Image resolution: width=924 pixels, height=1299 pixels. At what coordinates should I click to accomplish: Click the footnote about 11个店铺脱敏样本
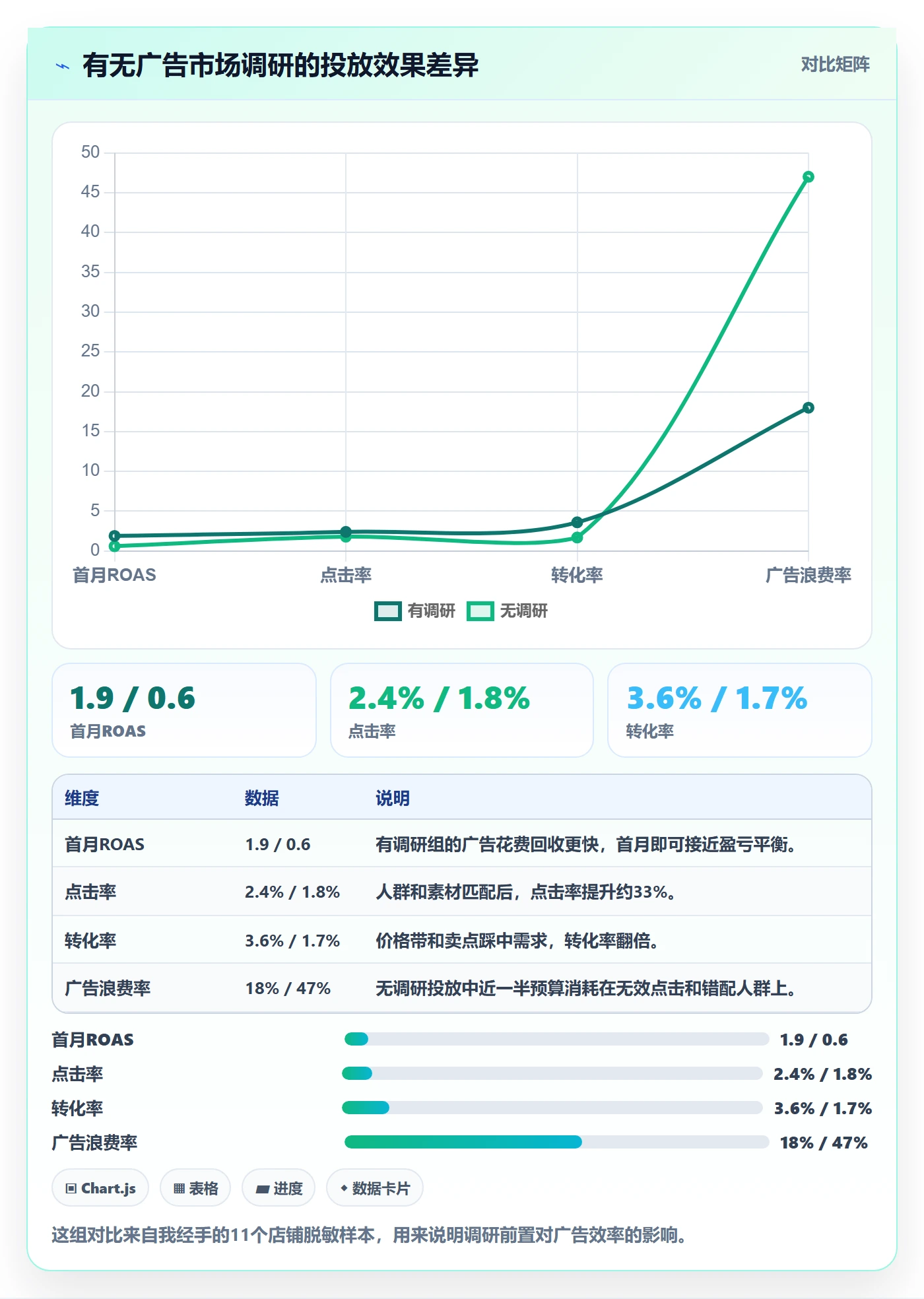(x=369, y=1235)
